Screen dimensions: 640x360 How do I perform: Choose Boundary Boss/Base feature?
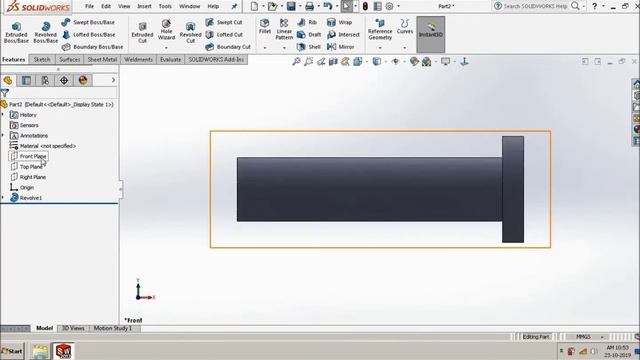click(92, 47)
